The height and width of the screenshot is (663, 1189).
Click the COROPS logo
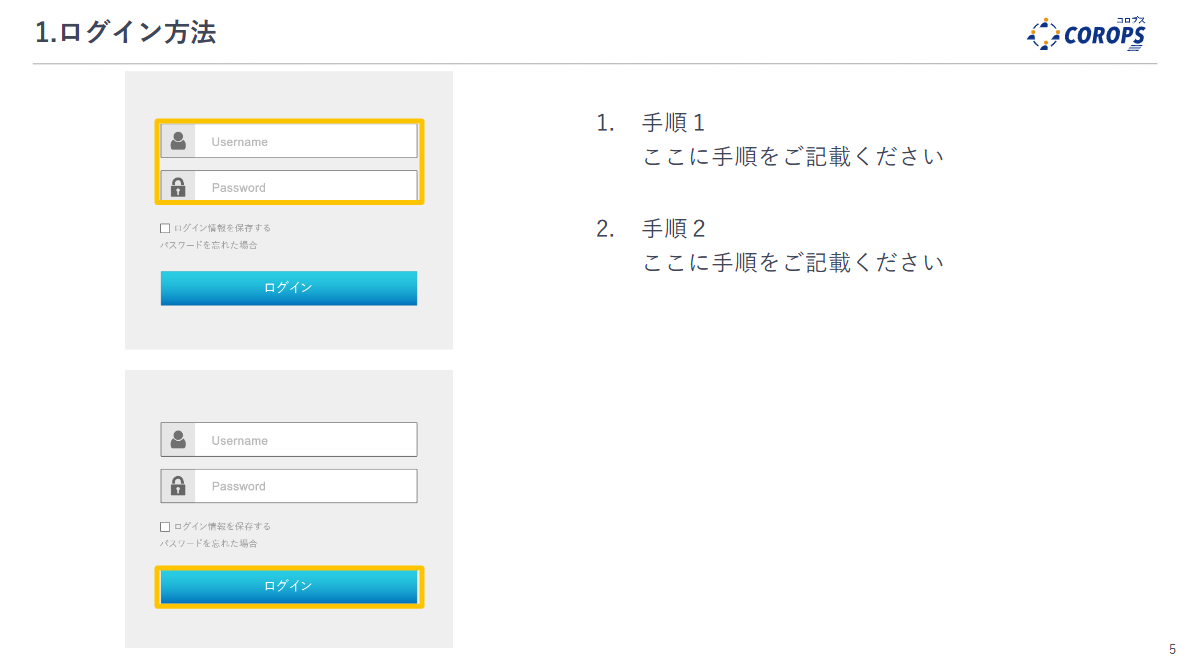click(1087, 34)
